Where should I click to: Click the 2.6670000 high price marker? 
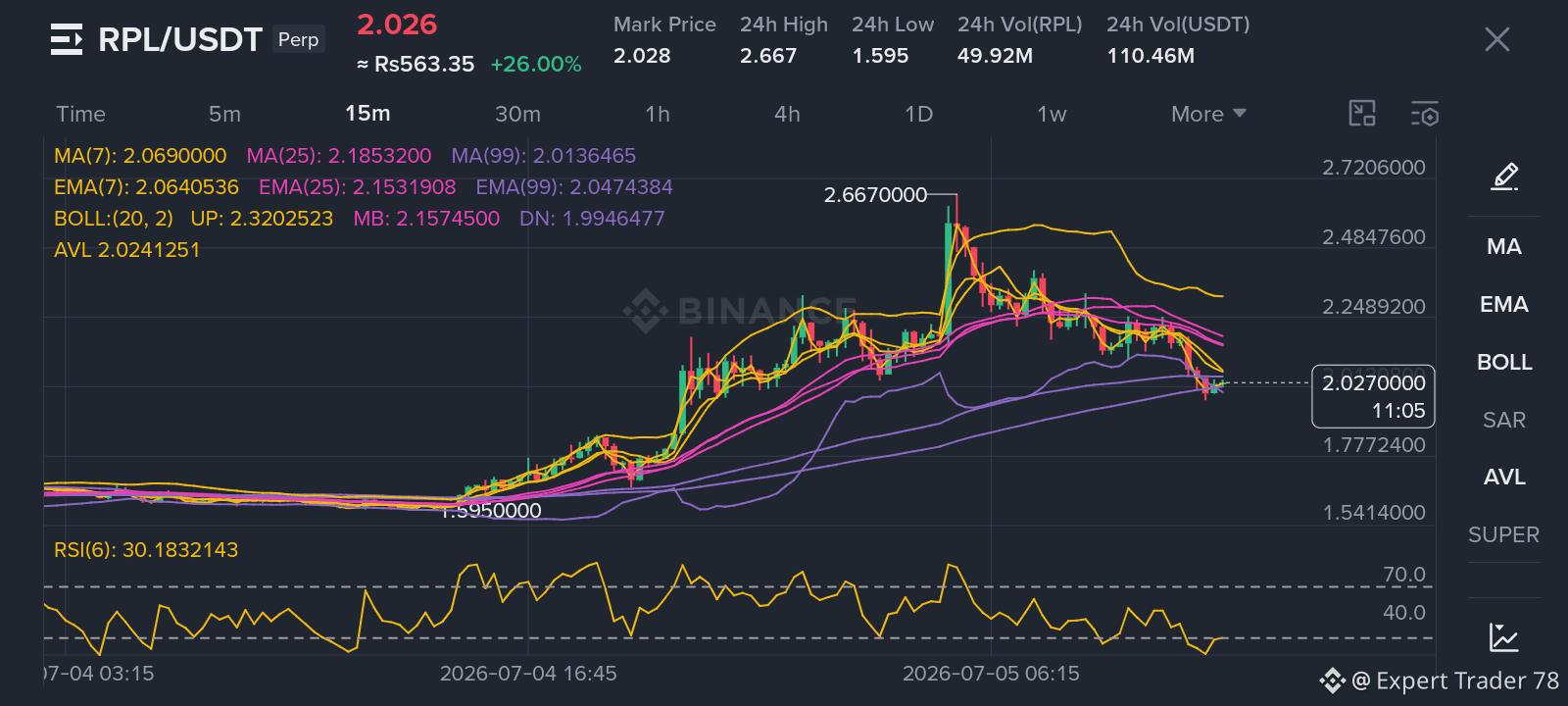(875, 195)
